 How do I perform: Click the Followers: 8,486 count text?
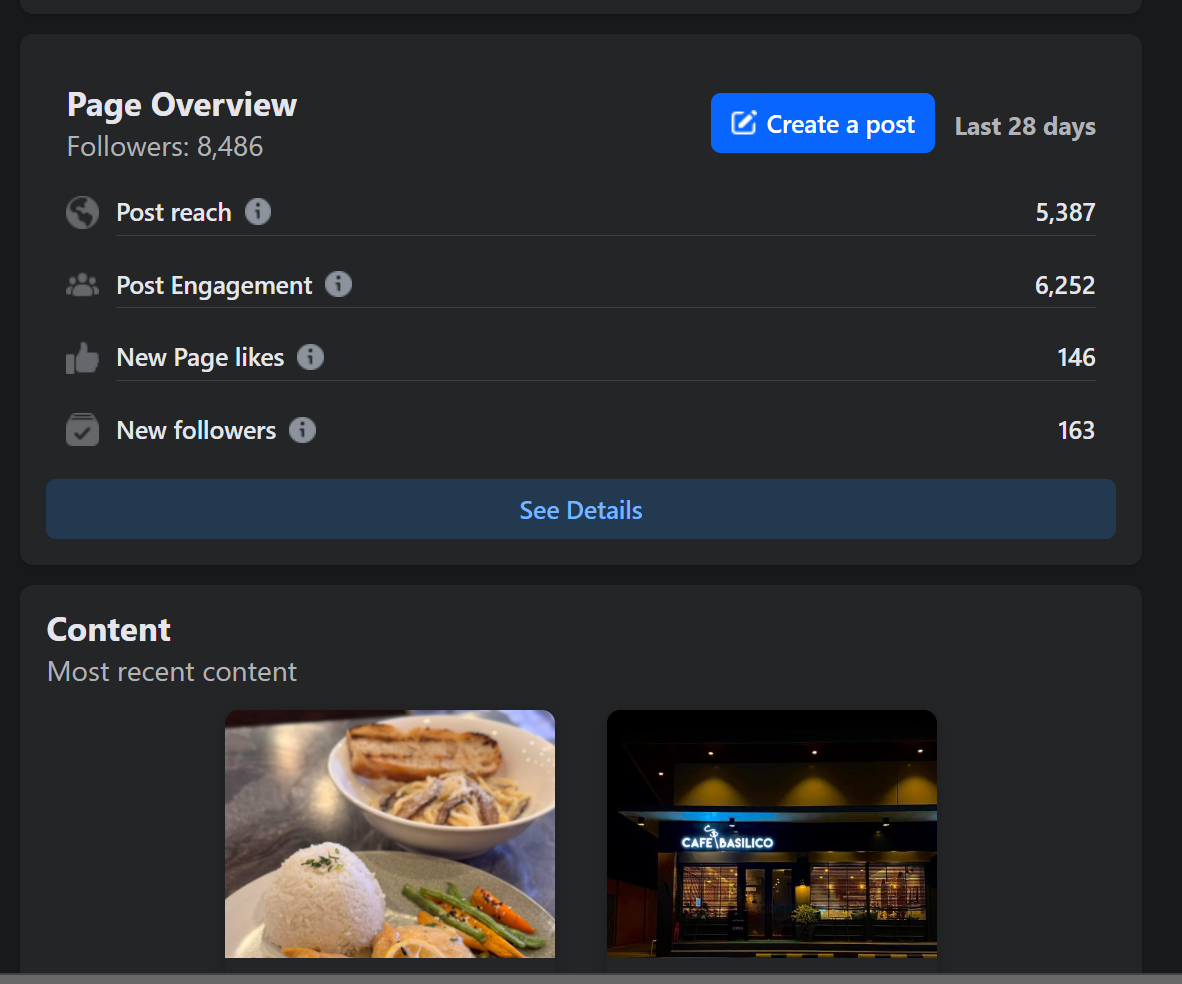point(165,147)
